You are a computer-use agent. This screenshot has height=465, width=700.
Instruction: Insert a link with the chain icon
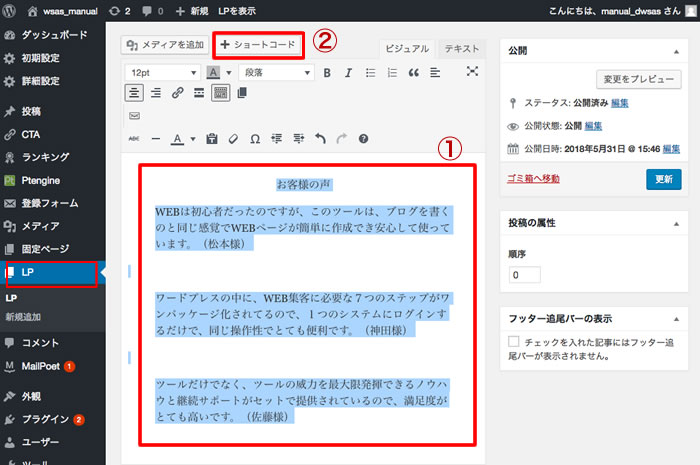[177, 93]
